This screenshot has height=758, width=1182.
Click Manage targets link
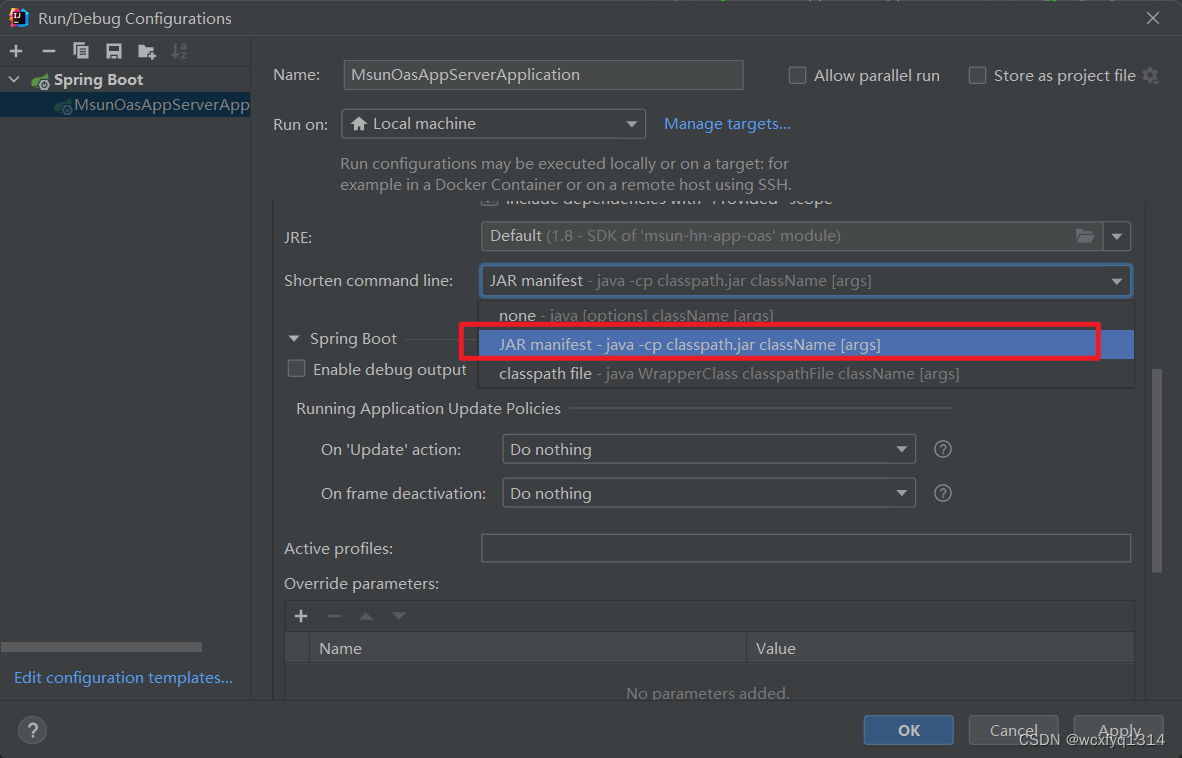[x=727, y=124]
